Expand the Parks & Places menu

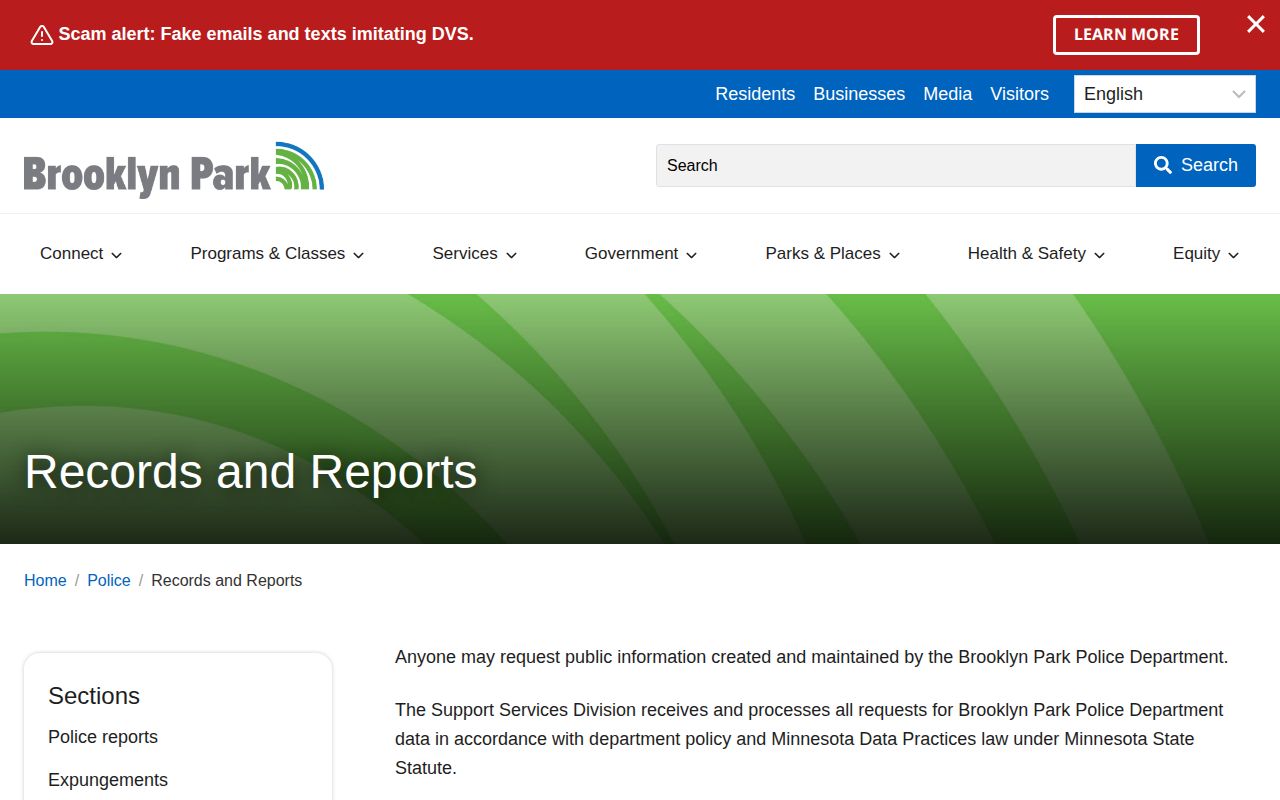point(833,254)
